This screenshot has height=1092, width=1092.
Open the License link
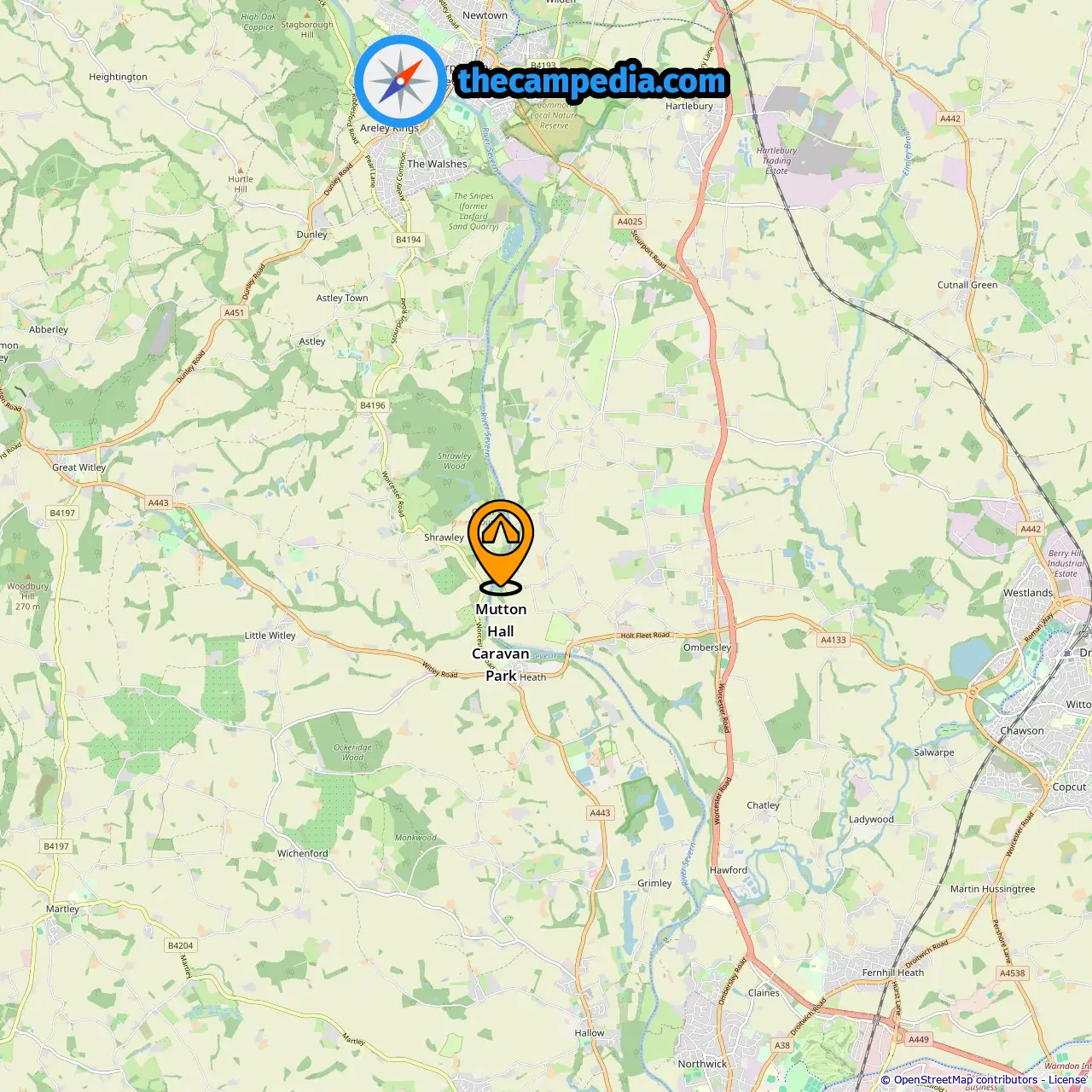click(1067, 1080)
